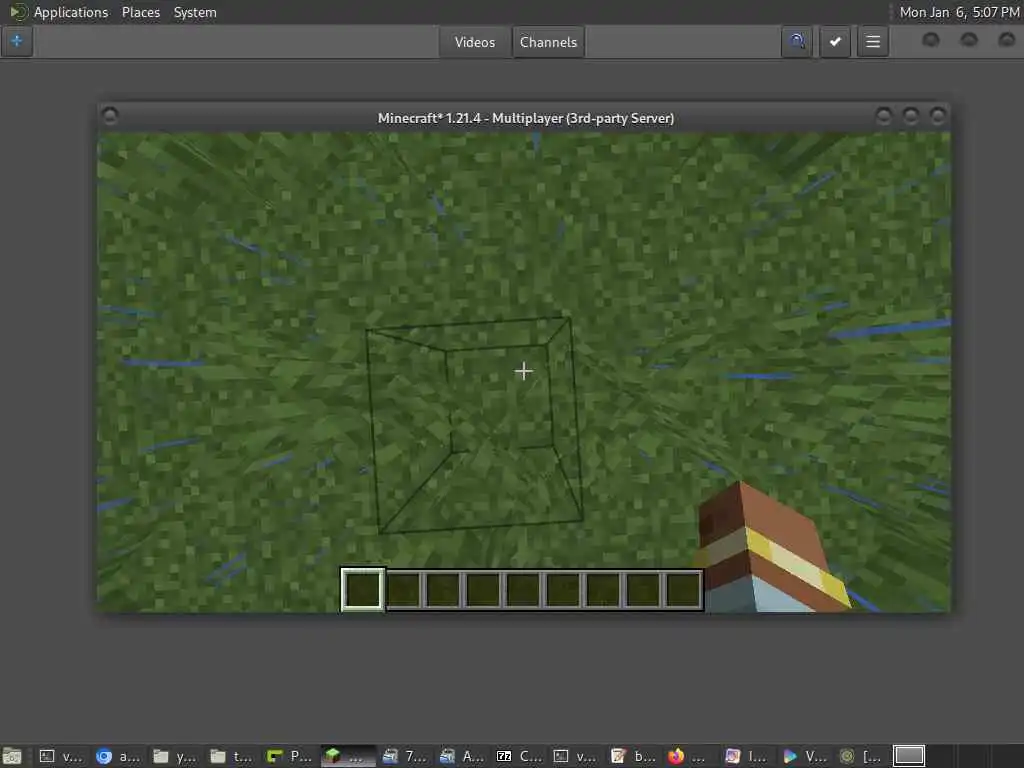The image size is (1024, 768).
Task: Open the System menu
Action: (195, 12)
